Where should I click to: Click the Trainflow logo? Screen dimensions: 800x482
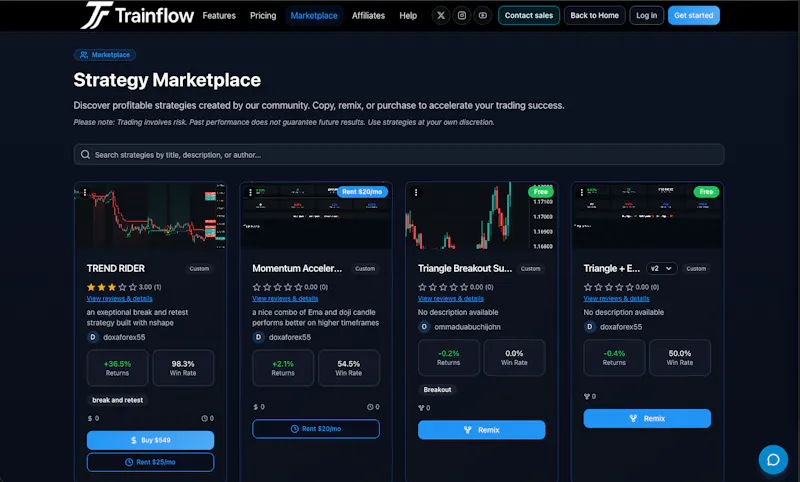(137, 15)
